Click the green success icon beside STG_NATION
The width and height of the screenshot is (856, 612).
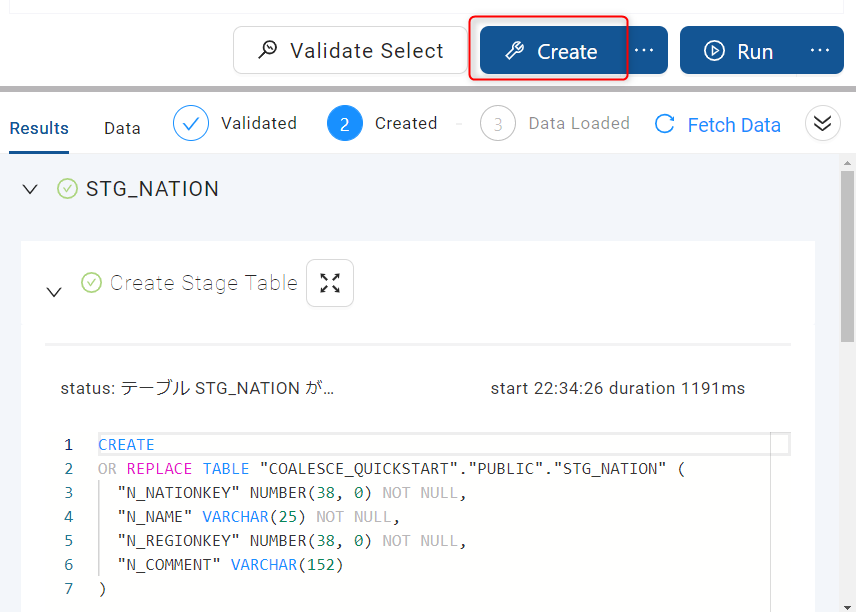click(67, 188)
